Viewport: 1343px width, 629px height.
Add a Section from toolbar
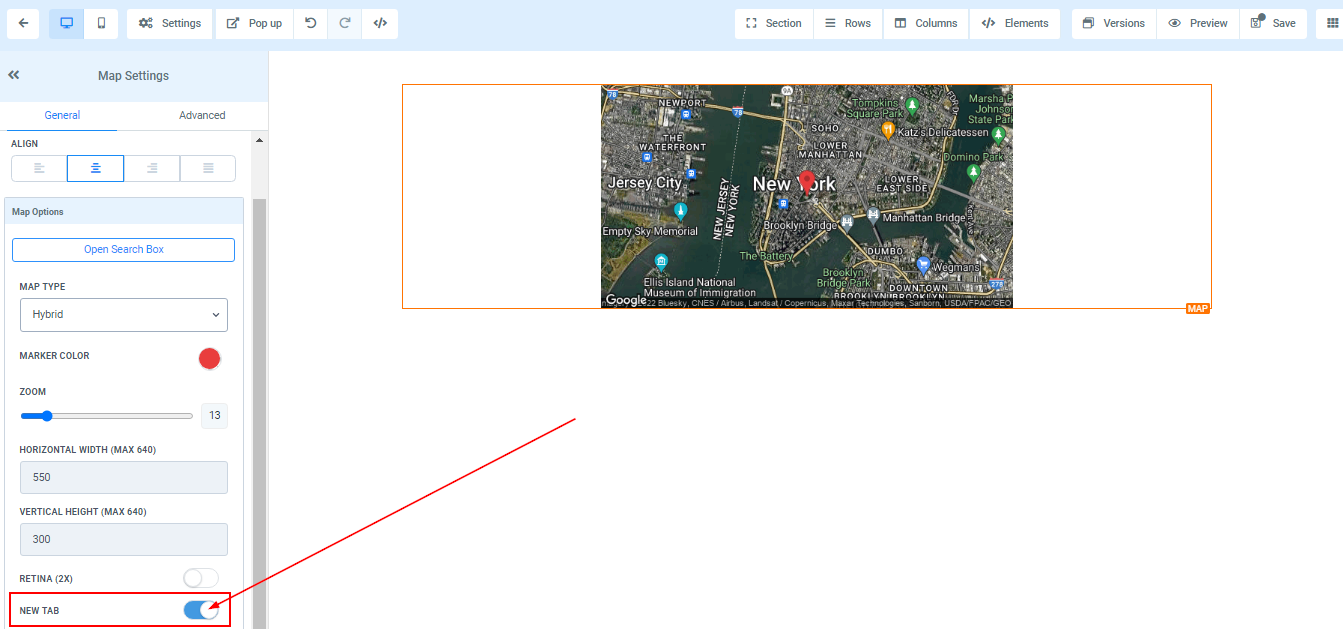click(x=774, y=23)
